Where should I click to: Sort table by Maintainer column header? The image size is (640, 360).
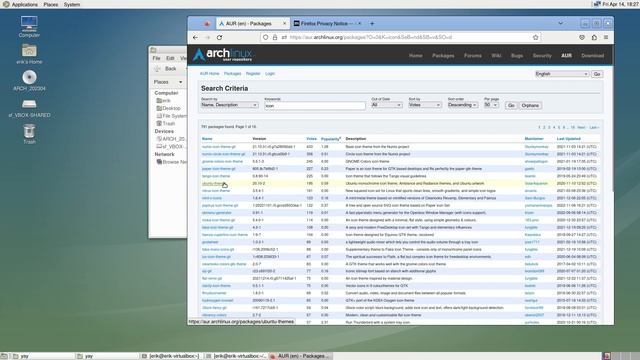coord(534,139)
